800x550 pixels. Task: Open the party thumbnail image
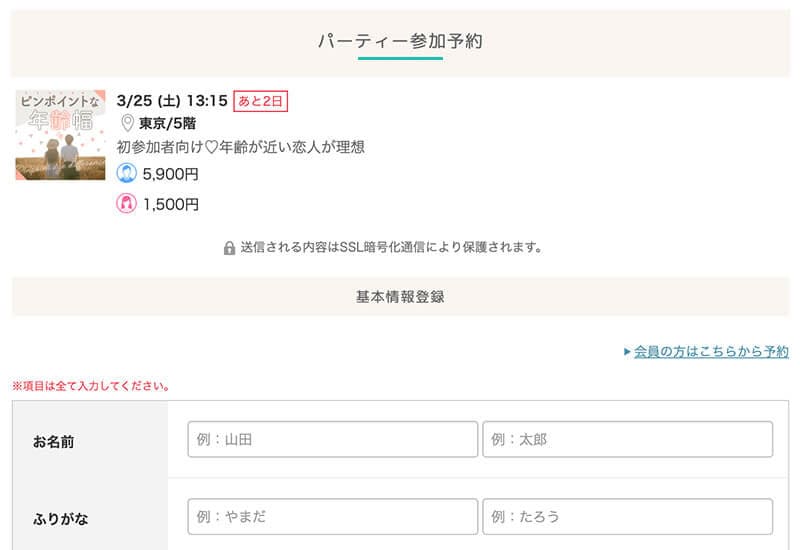(x=60, y=135)
